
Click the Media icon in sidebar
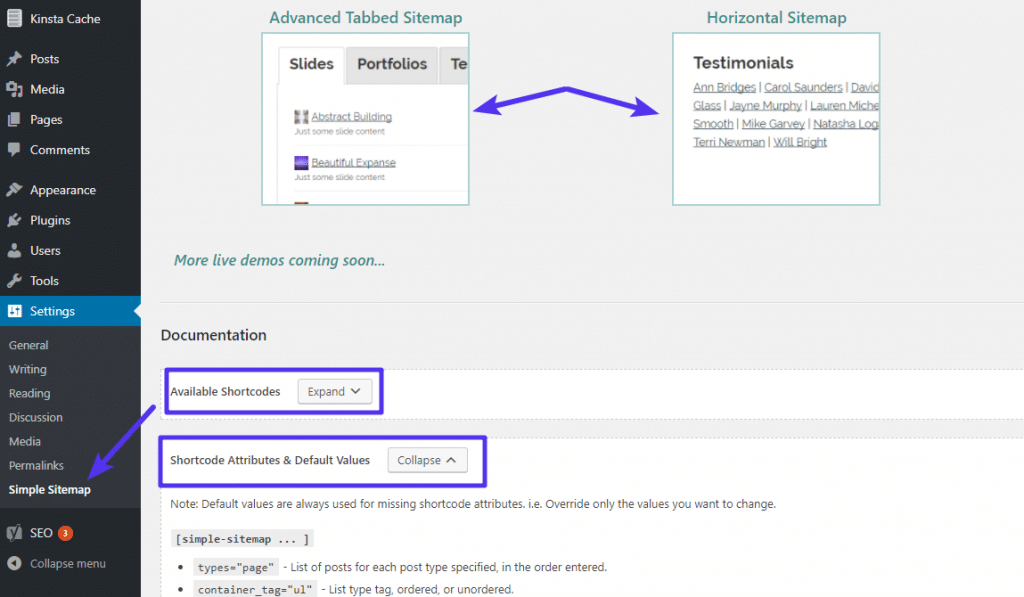click(x=14, y=89)
